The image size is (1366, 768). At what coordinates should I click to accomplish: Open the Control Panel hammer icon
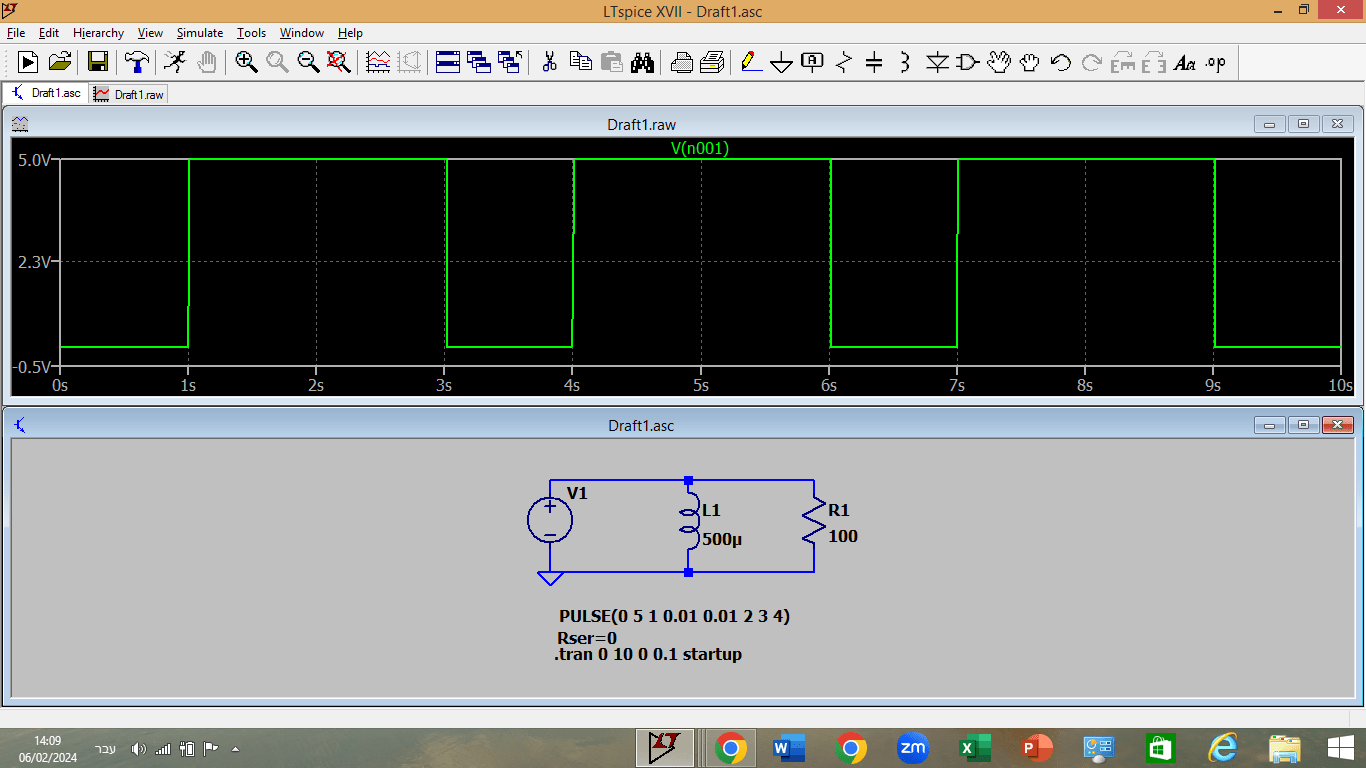tap(135, 61)
